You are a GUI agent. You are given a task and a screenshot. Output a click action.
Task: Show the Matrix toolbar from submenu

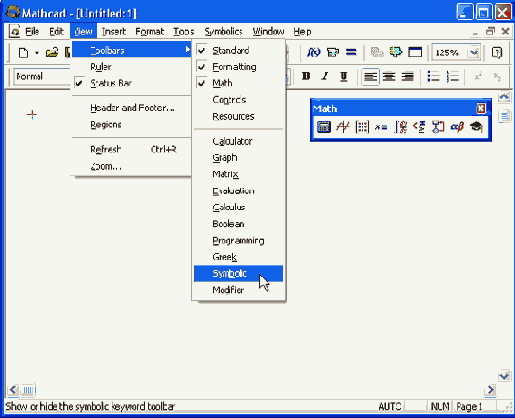click(x=238, y=174)
